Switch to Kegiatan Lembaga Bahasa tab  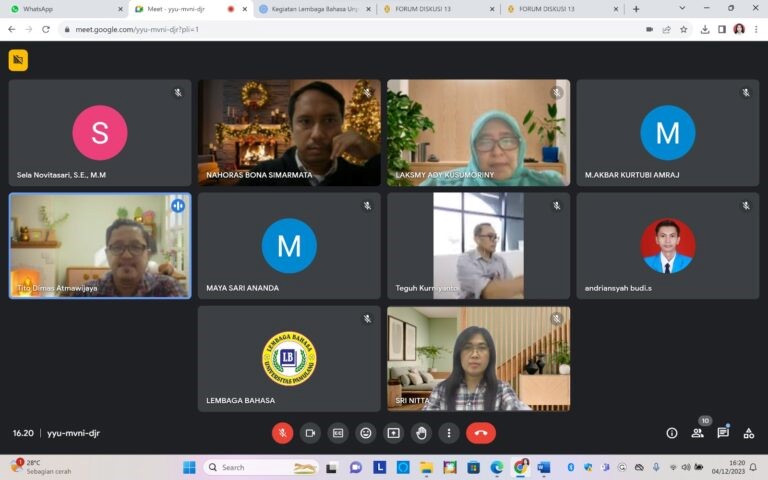[x=314, y=9]
